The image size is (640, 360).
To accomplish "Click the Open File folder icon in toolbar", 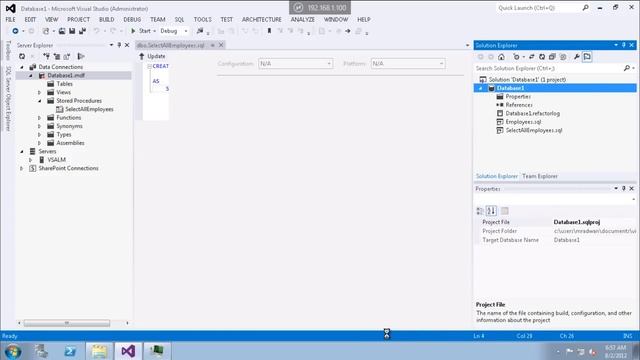I will pos(62,31).
